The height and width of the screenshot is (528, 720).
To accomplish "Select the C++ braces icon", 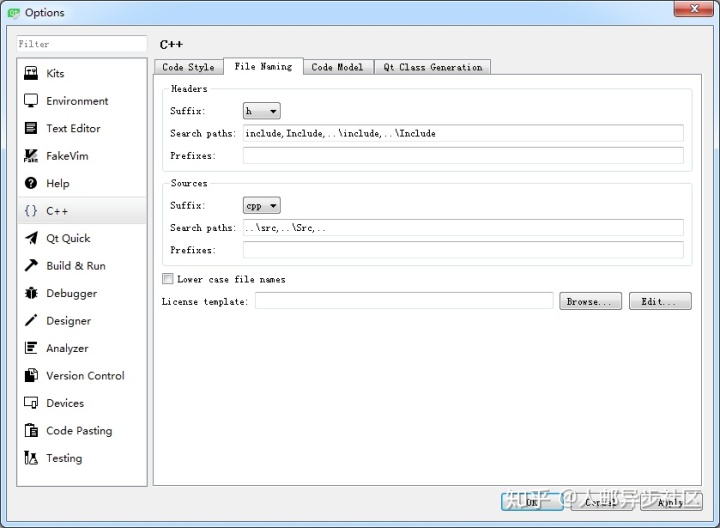I will [31, 211].
